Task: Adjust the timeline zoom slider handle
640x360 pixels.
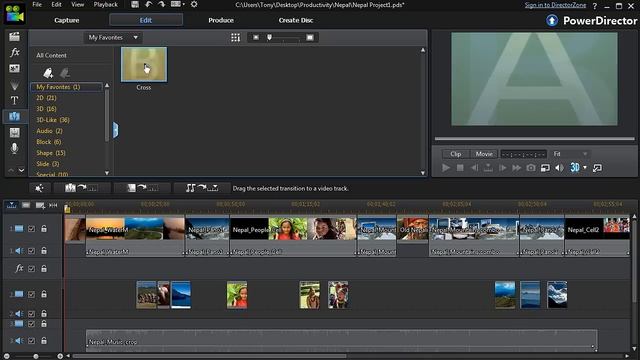Action: (36, 356)
